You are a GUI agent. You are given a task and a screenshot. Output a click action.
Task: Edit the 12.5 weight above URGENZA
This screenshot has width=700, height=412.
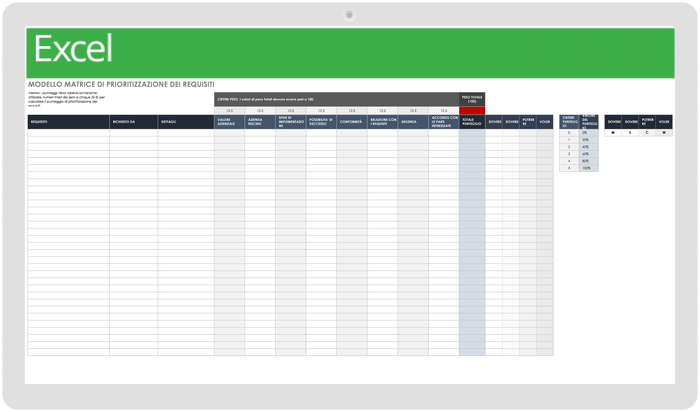[413, 111]
